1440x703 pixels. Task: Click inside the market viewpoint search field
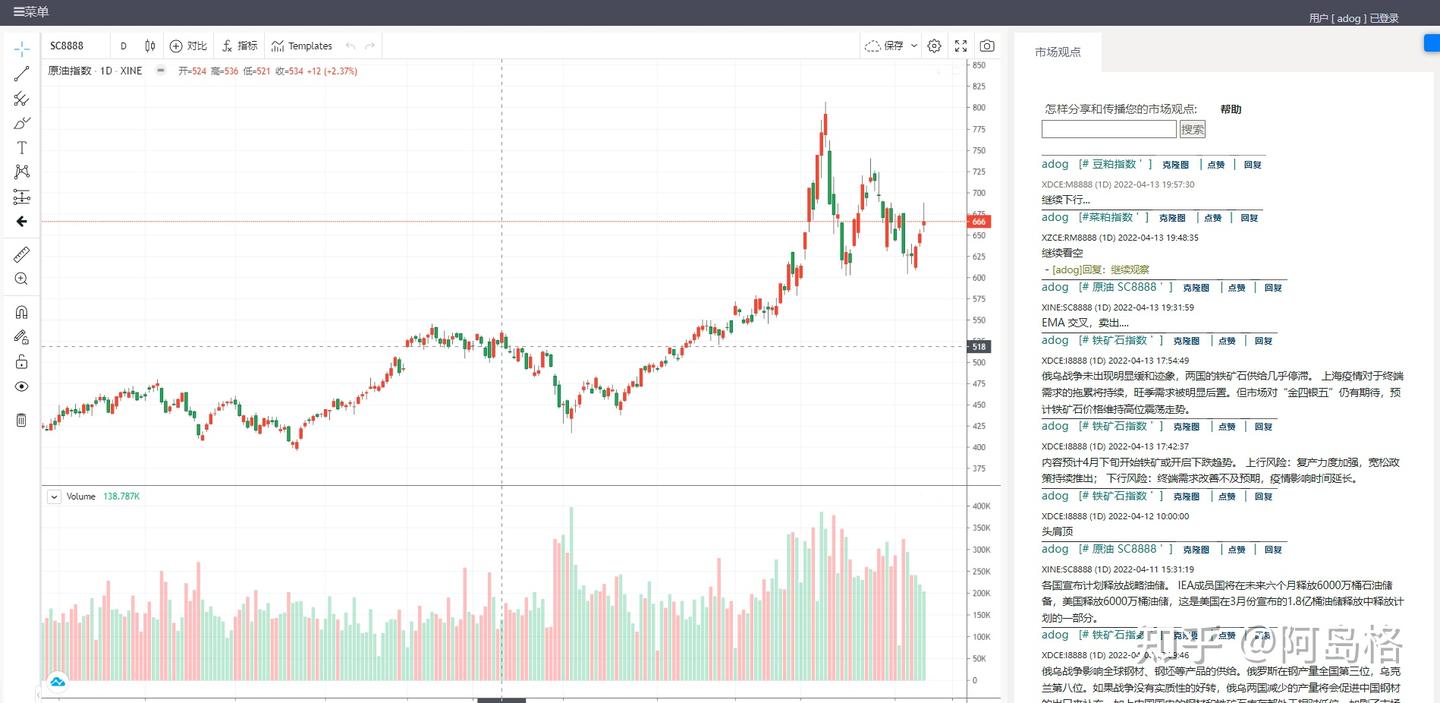click(x=1109, y=129)
